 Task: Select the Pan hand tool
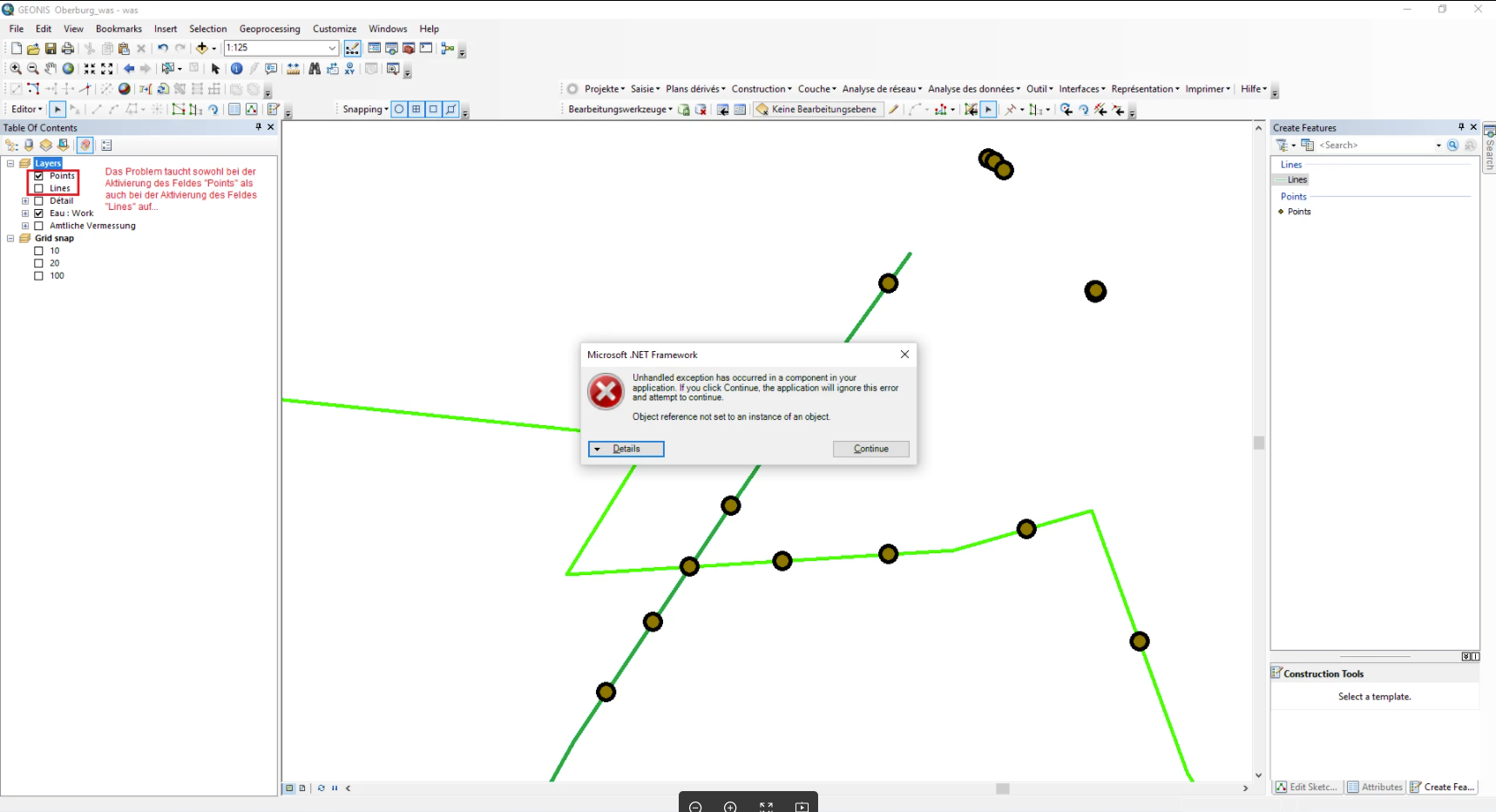click(x=51, y=68)
